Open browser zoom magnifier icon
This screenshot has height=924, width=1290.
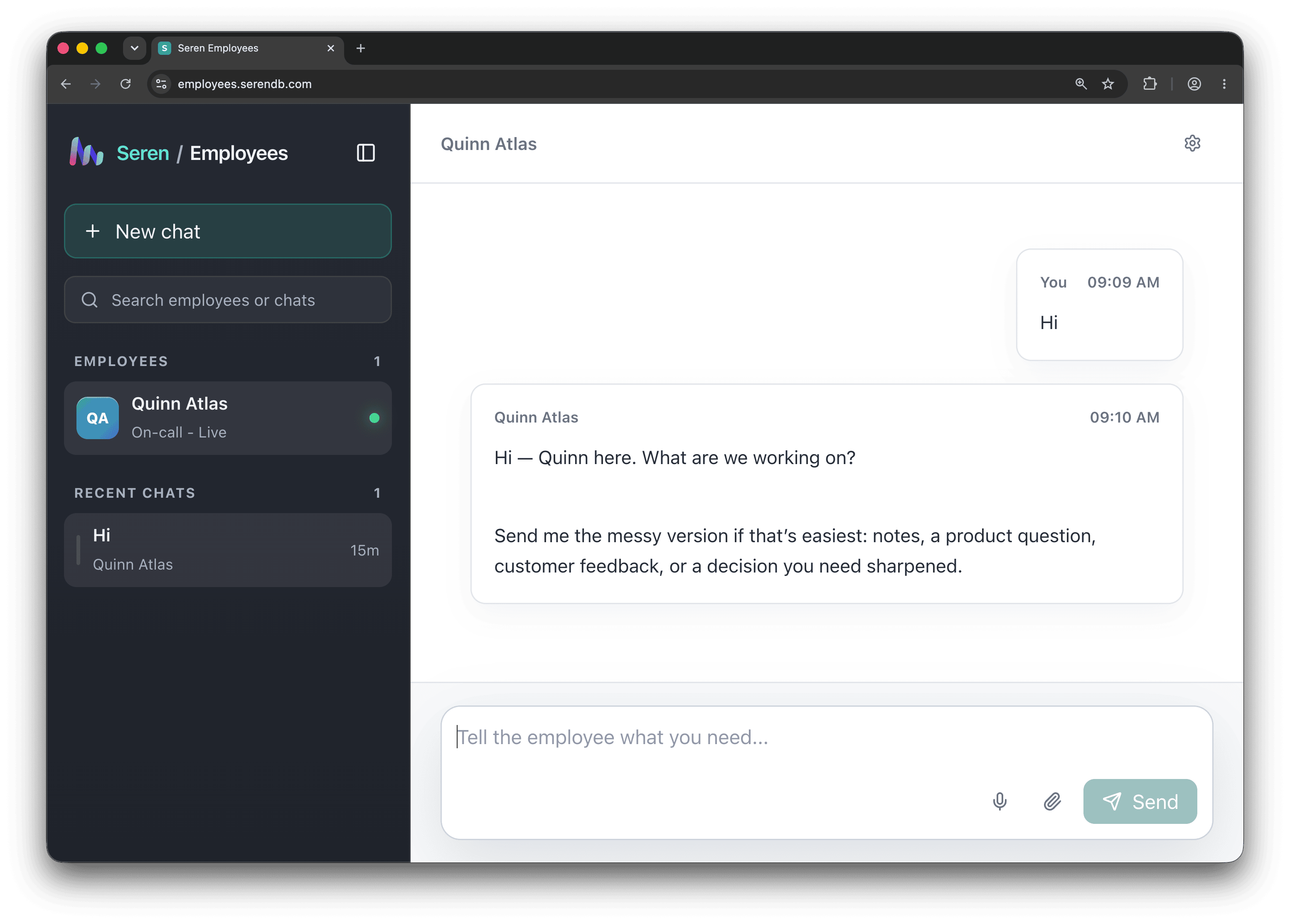pos(1081,84)
